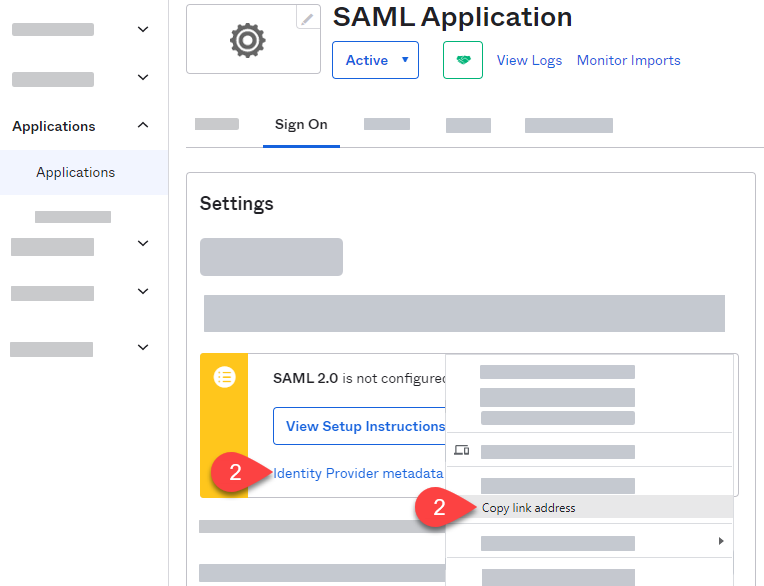The height and width of the screenshot is (586, 764).
Task: Click the device icon in context menu
Action: tap(461, 451)
